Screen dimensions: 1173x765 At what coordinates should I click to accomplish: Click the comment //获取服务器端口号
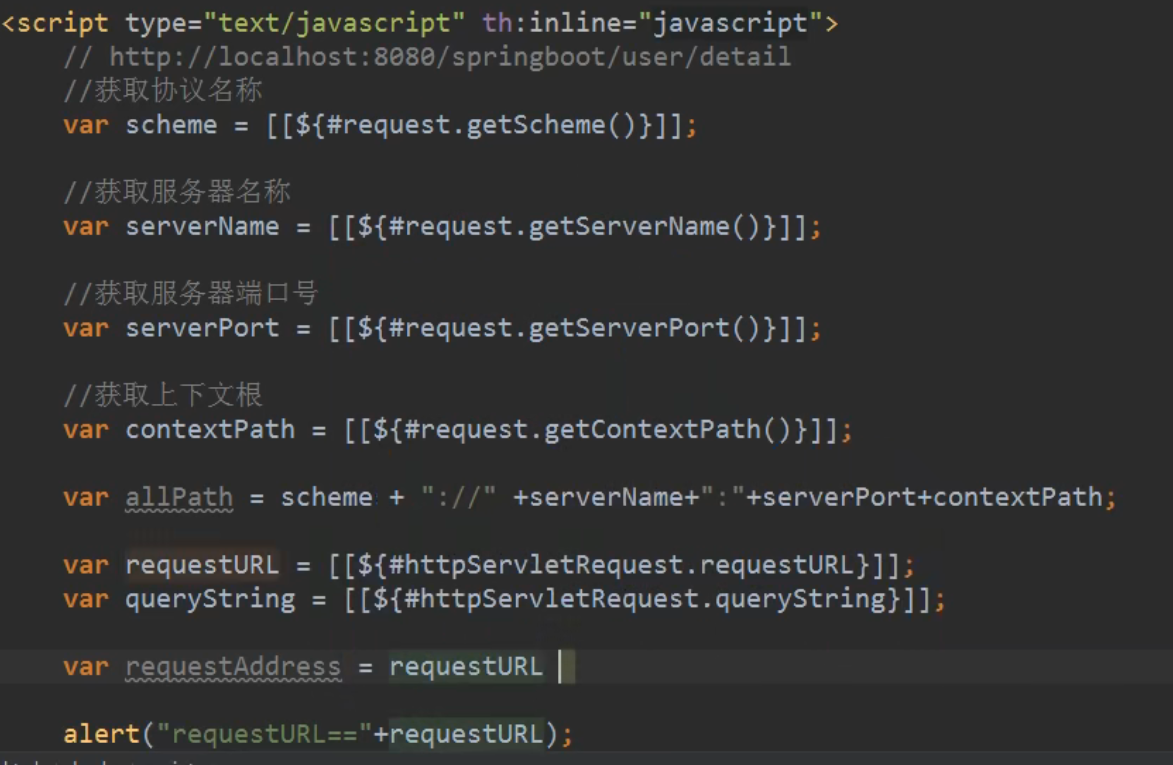click(192, 293)
